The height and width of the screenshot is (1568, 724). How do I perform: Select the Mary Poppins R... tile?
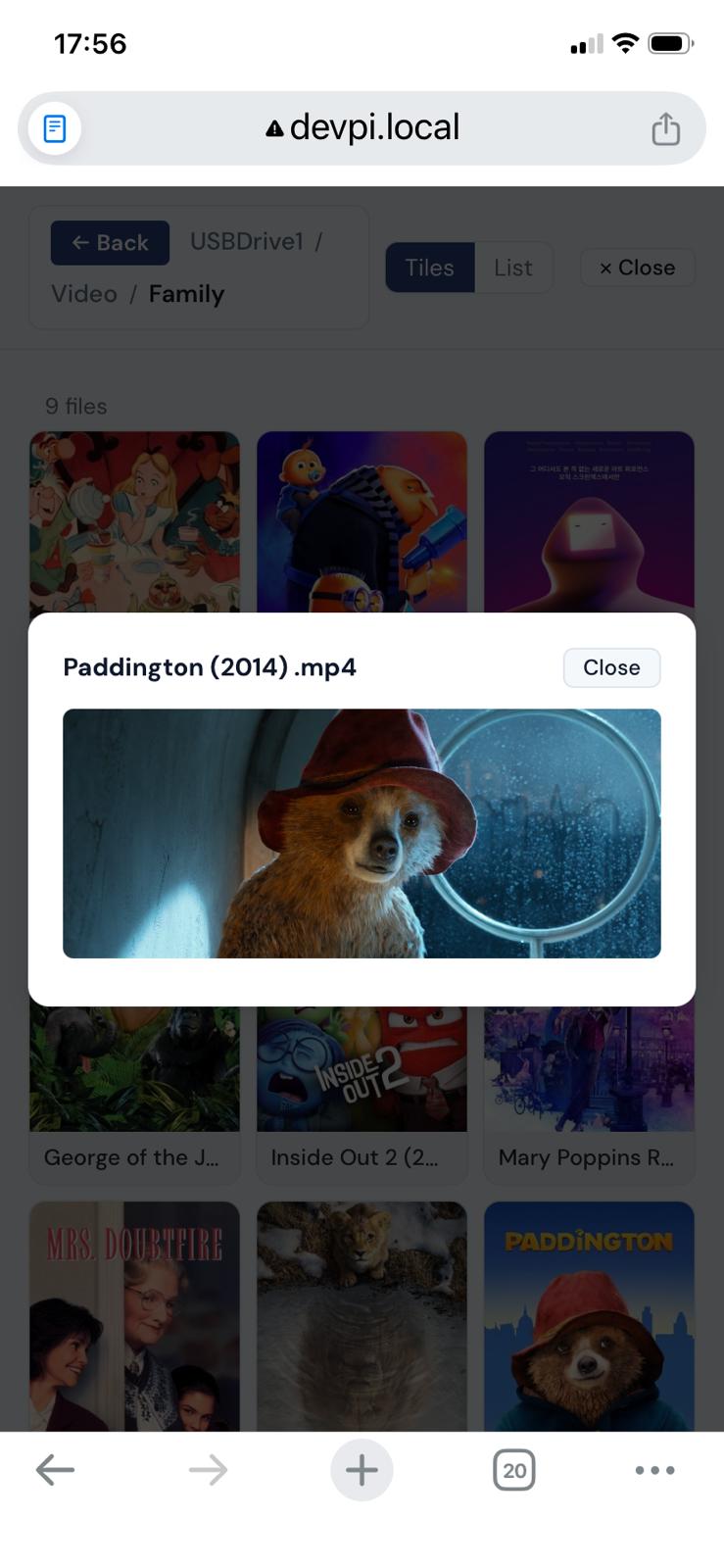[589, 1095]
